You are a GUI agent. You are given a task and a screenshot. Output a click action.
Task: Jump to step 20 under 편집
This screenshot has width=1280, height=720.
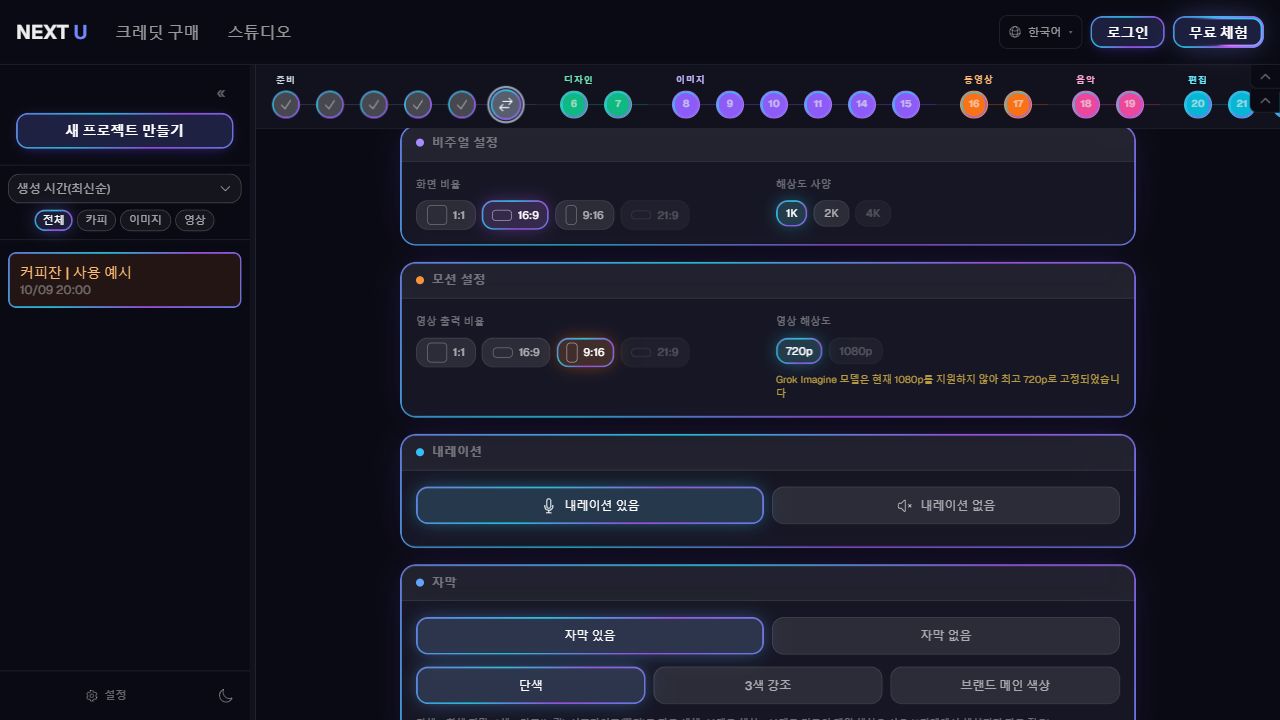pyautogui.click(x=1198, y=104)
